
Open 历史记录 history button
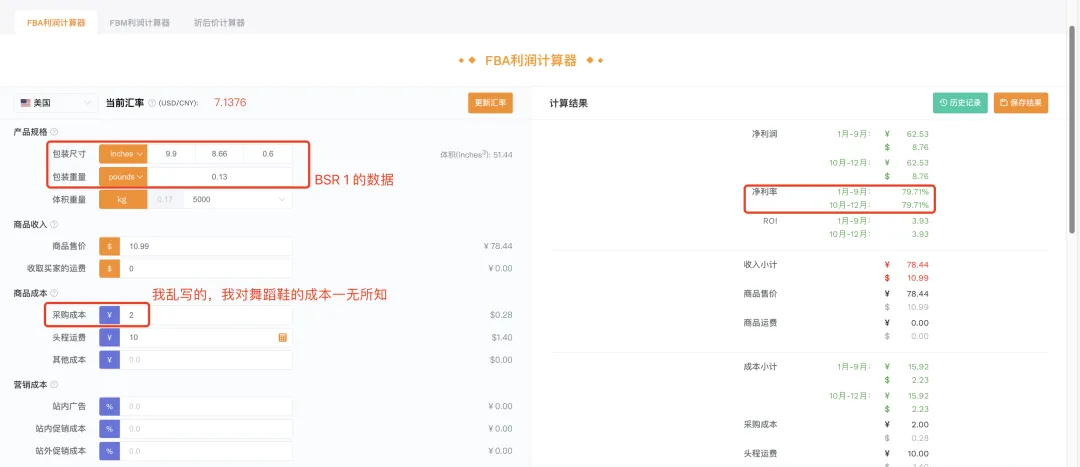point(960,103)
